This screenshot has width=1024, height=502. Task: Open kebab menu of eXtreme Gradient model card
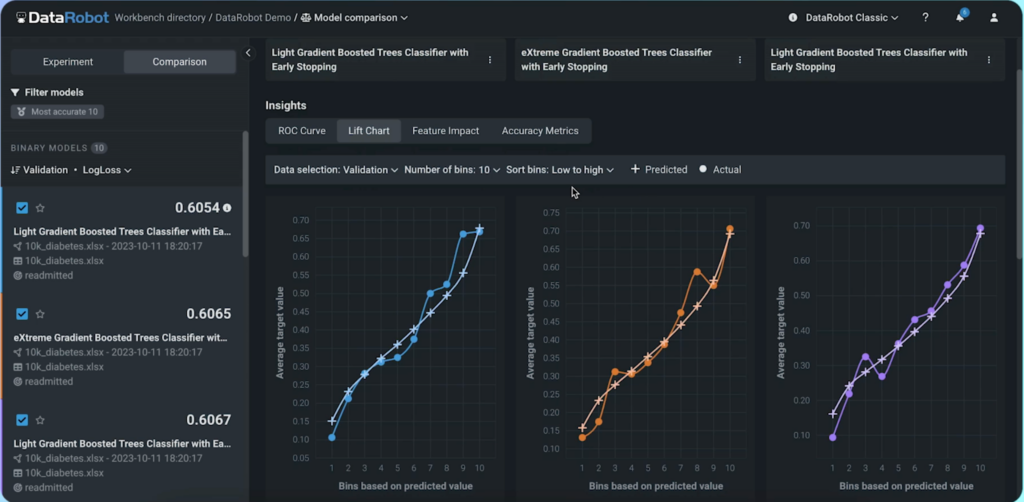pyautogui.click(x=740, y=60)
